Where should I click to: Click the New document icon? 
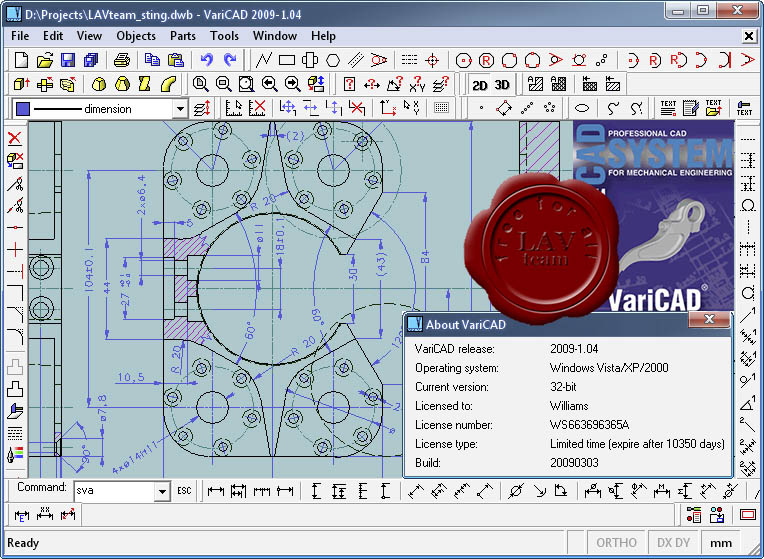pyautogui.click(x=21, y=60)
